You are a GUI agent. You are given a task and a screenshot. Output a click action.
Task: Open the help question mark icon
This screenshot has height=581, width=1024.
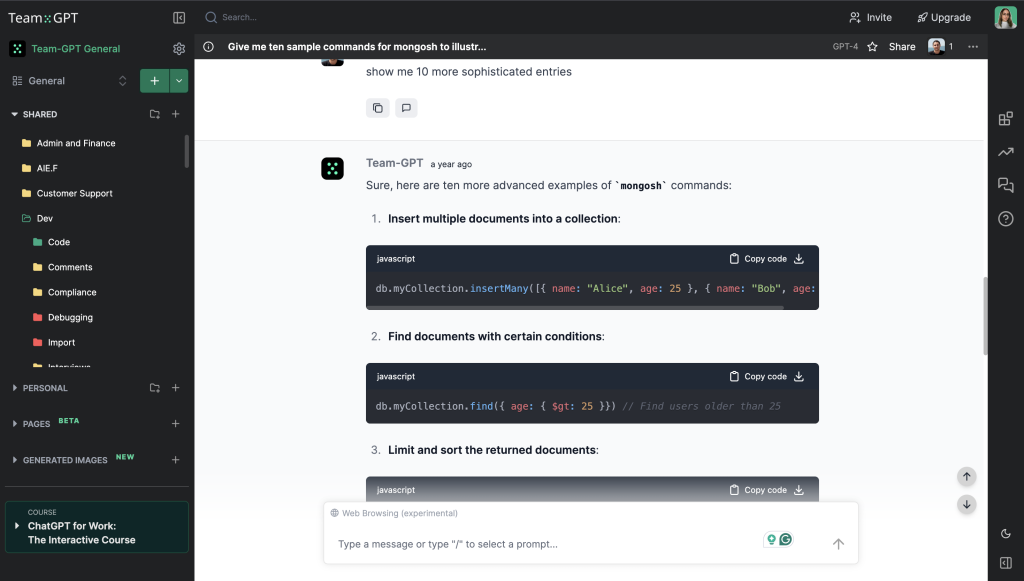(x=1006, y=219)
